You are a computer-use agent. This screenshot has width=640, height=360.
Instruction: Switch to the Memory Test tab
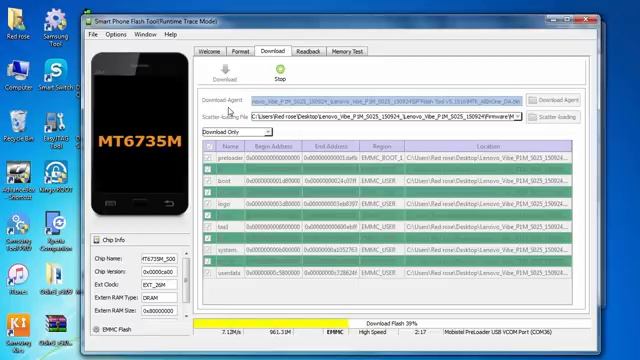(x=347, y=51)
